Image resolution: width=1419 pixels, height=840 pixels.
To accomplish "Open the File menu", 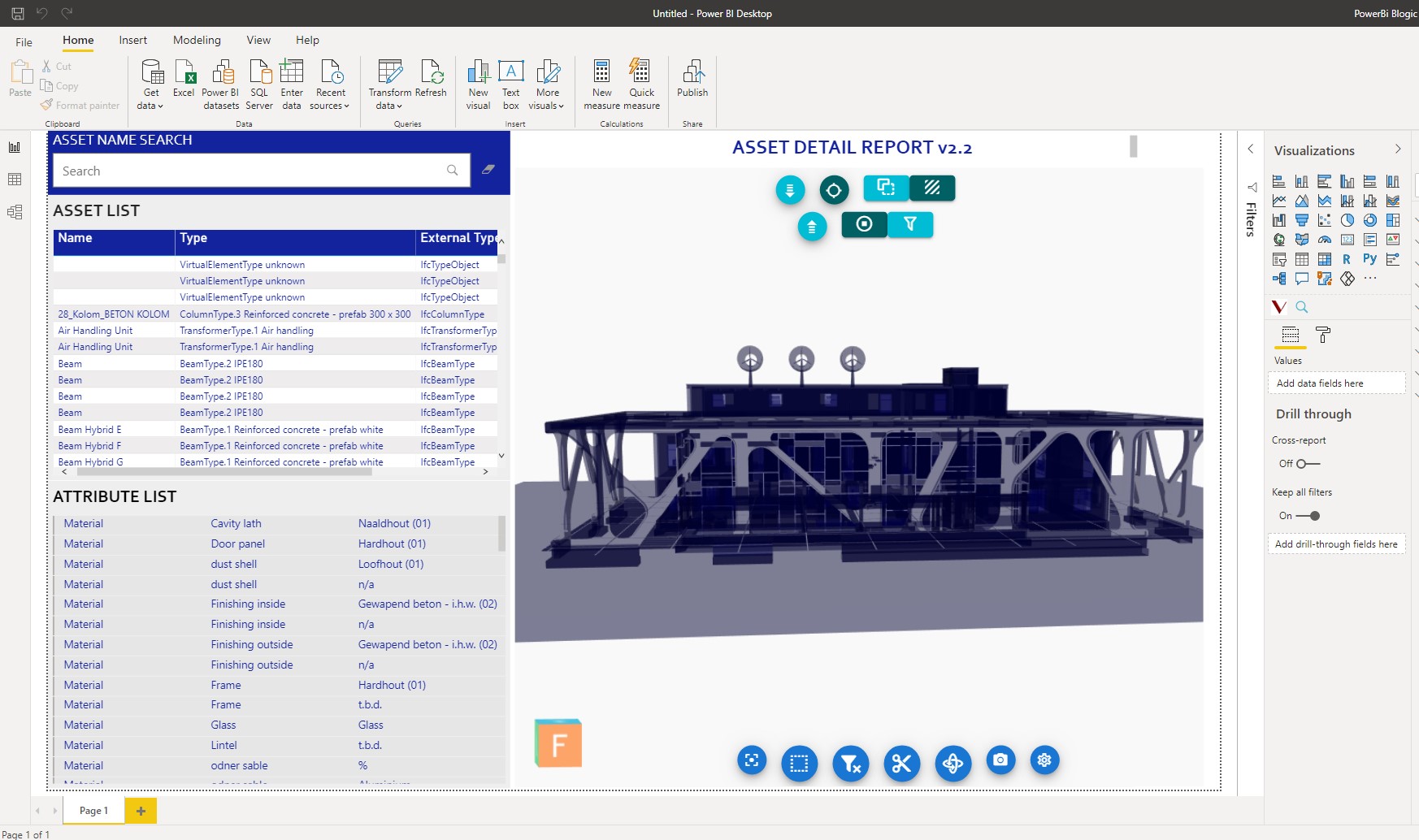I will click(24, 41).
